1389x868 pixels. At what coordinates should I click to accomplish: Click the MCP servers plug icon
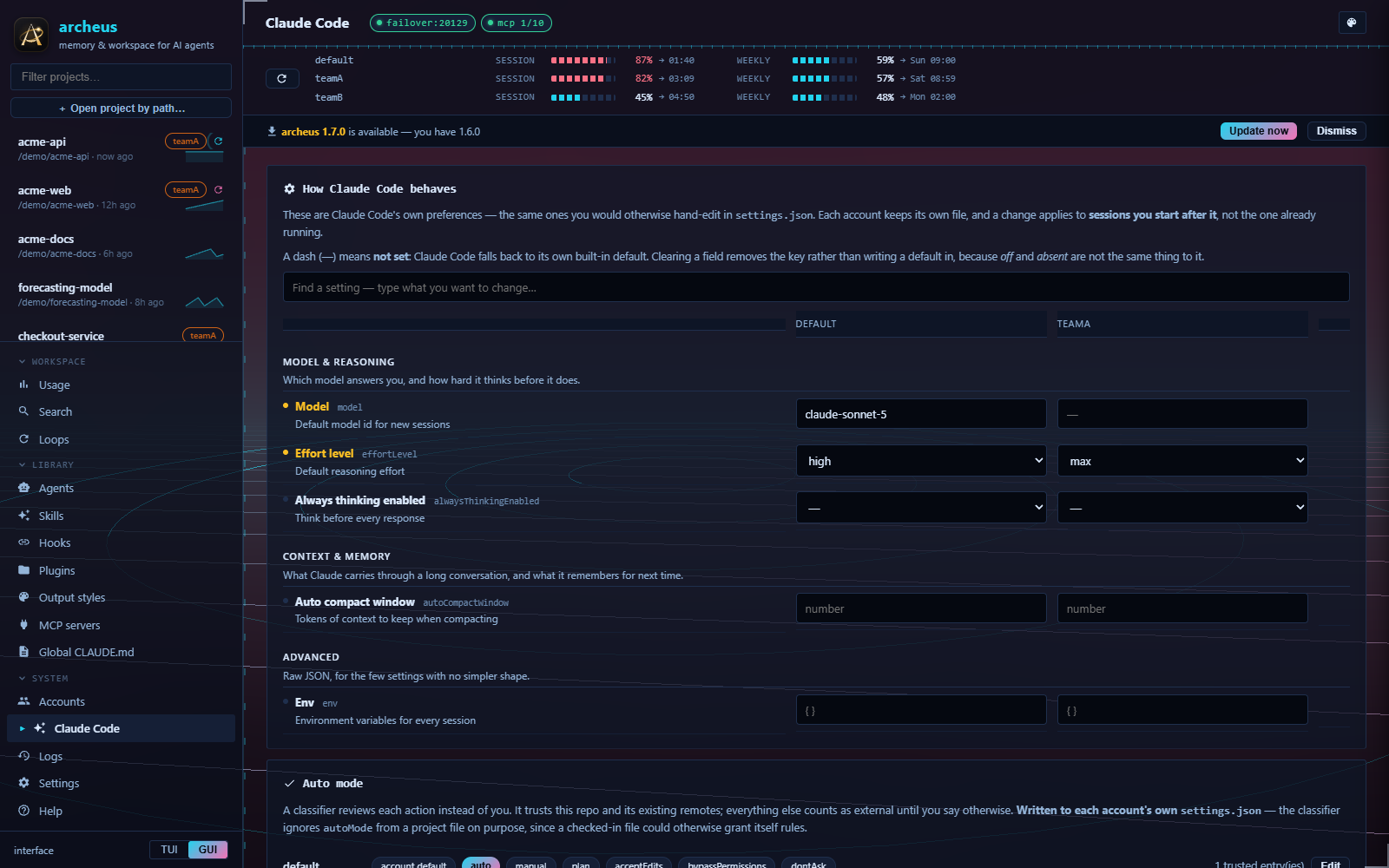click(23, 625)
